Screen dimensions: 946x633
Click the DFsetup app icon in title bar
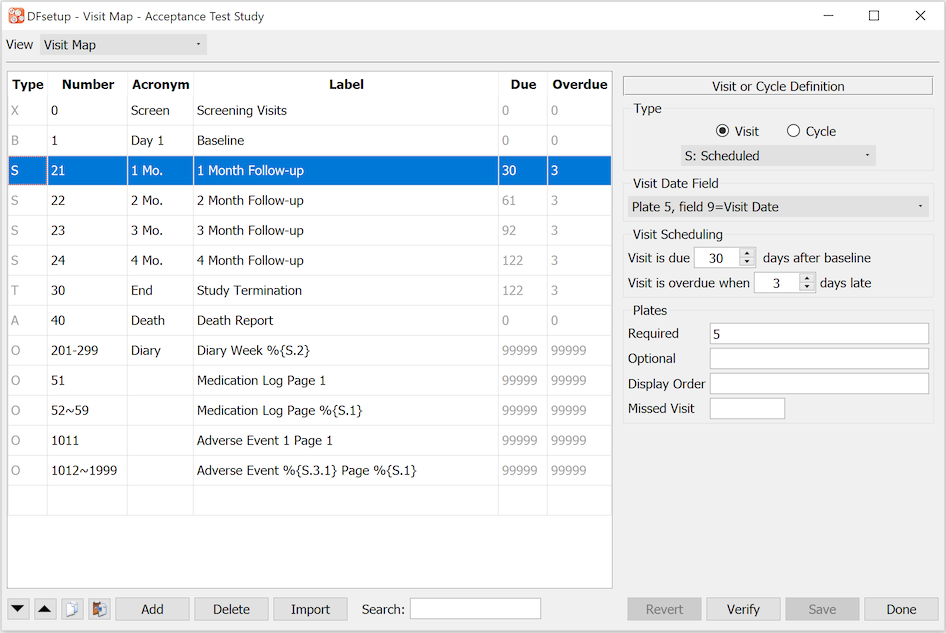tap(16, 16)
